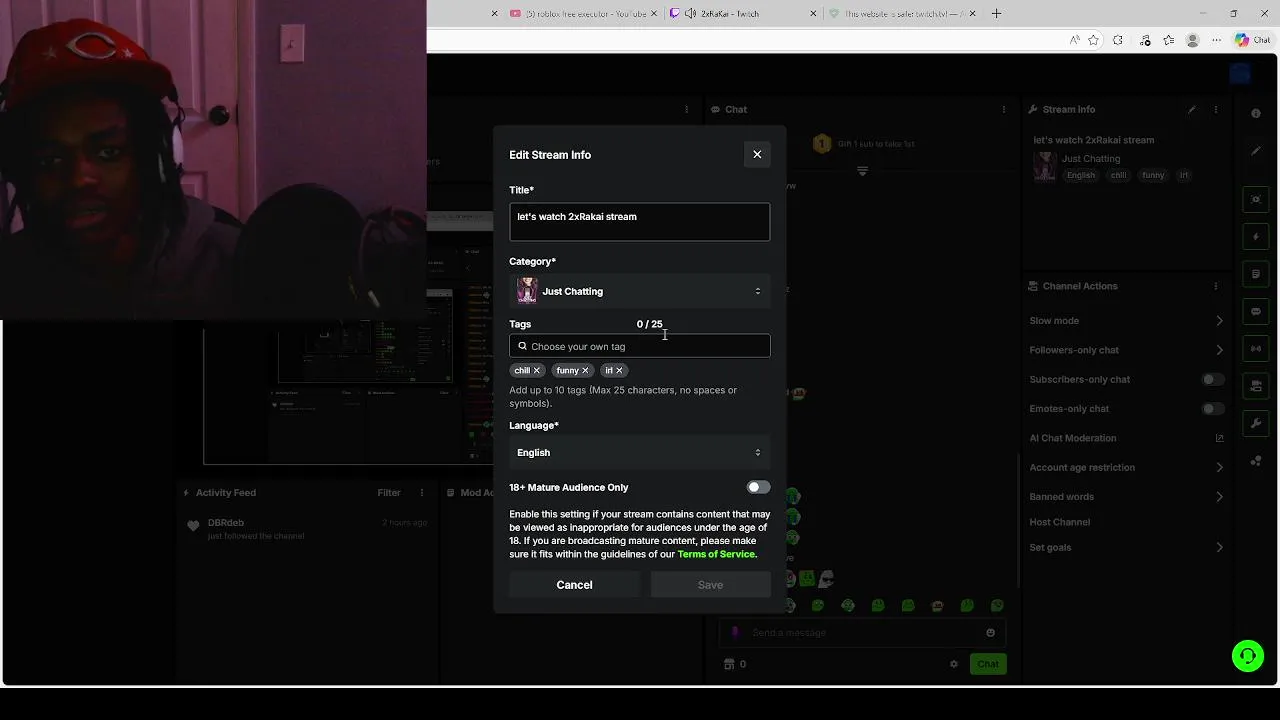Click the clip capture quick action icon
1280x720 pixels.
pos(1256,199)
